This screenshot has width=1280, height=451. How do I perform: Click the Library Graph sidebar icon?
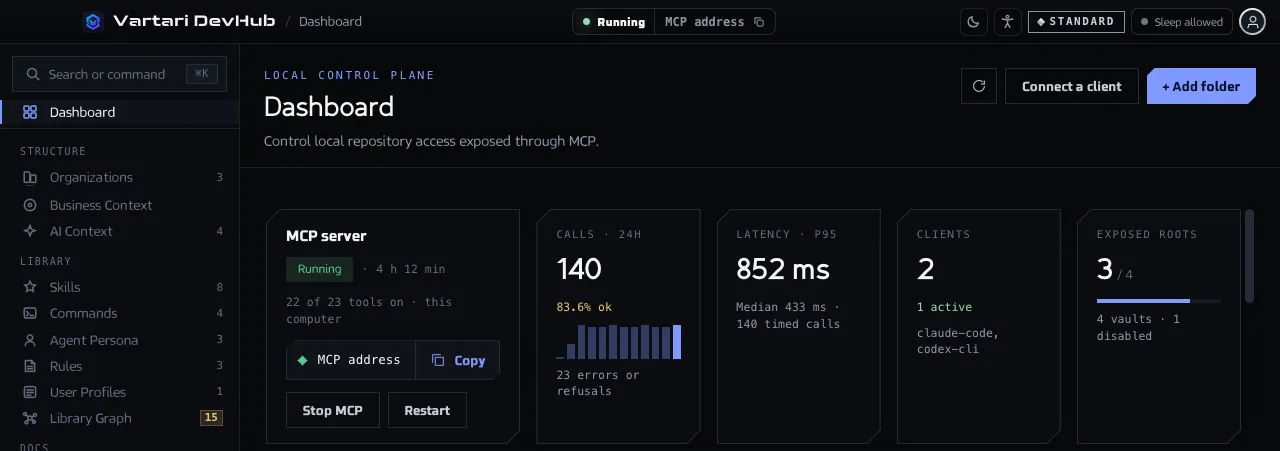coord(30,418)
